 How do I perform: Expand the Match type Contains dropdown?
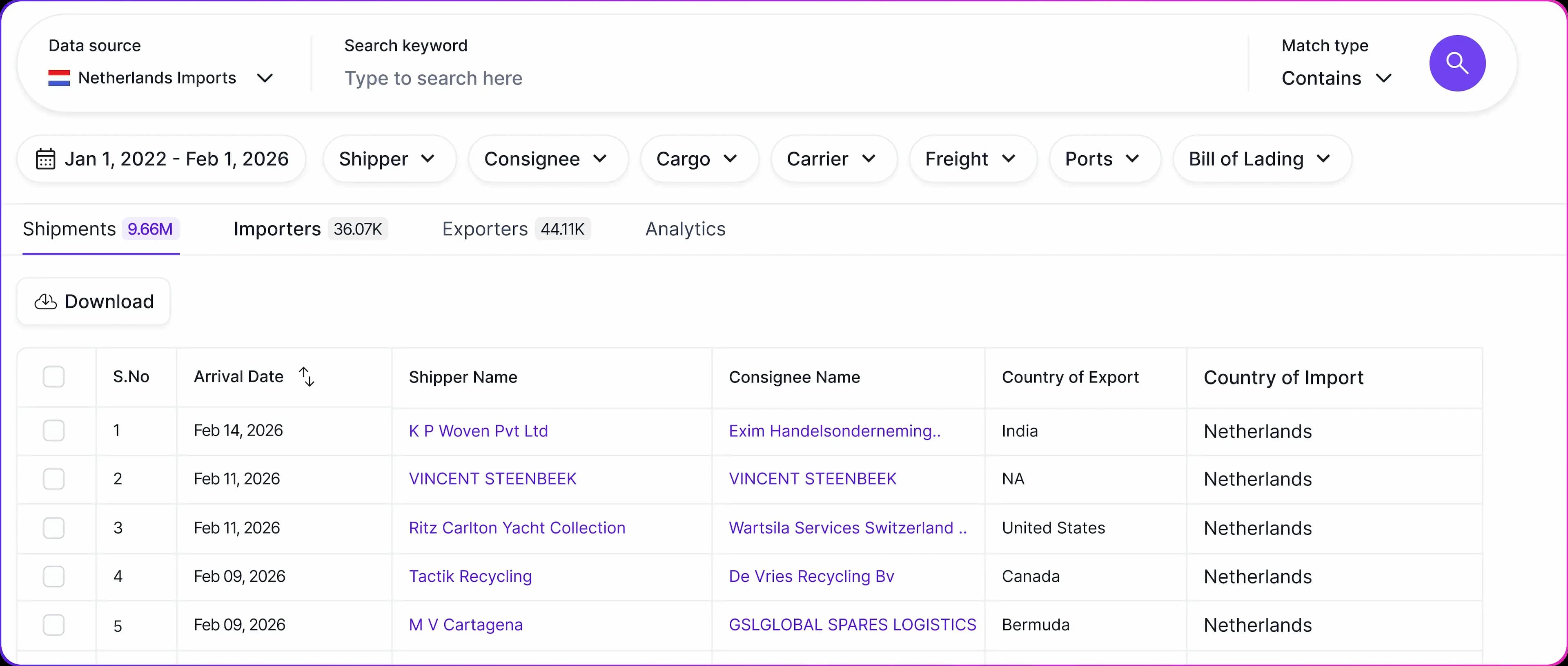click(x=1336, y=78)
